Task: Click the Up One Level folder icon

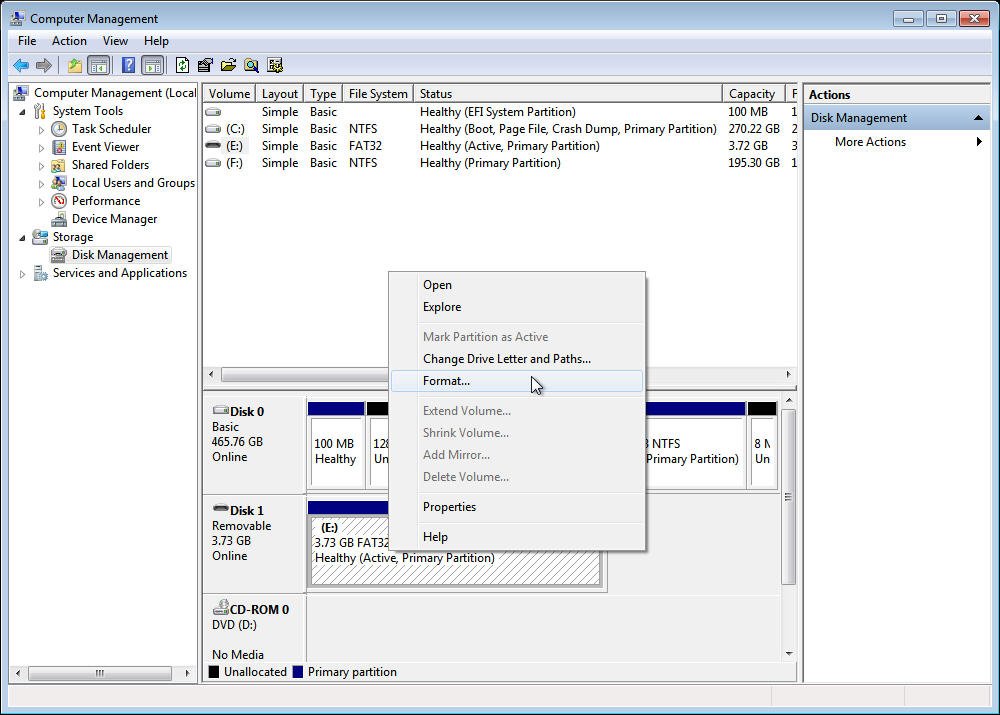Action: coord(75,66)
